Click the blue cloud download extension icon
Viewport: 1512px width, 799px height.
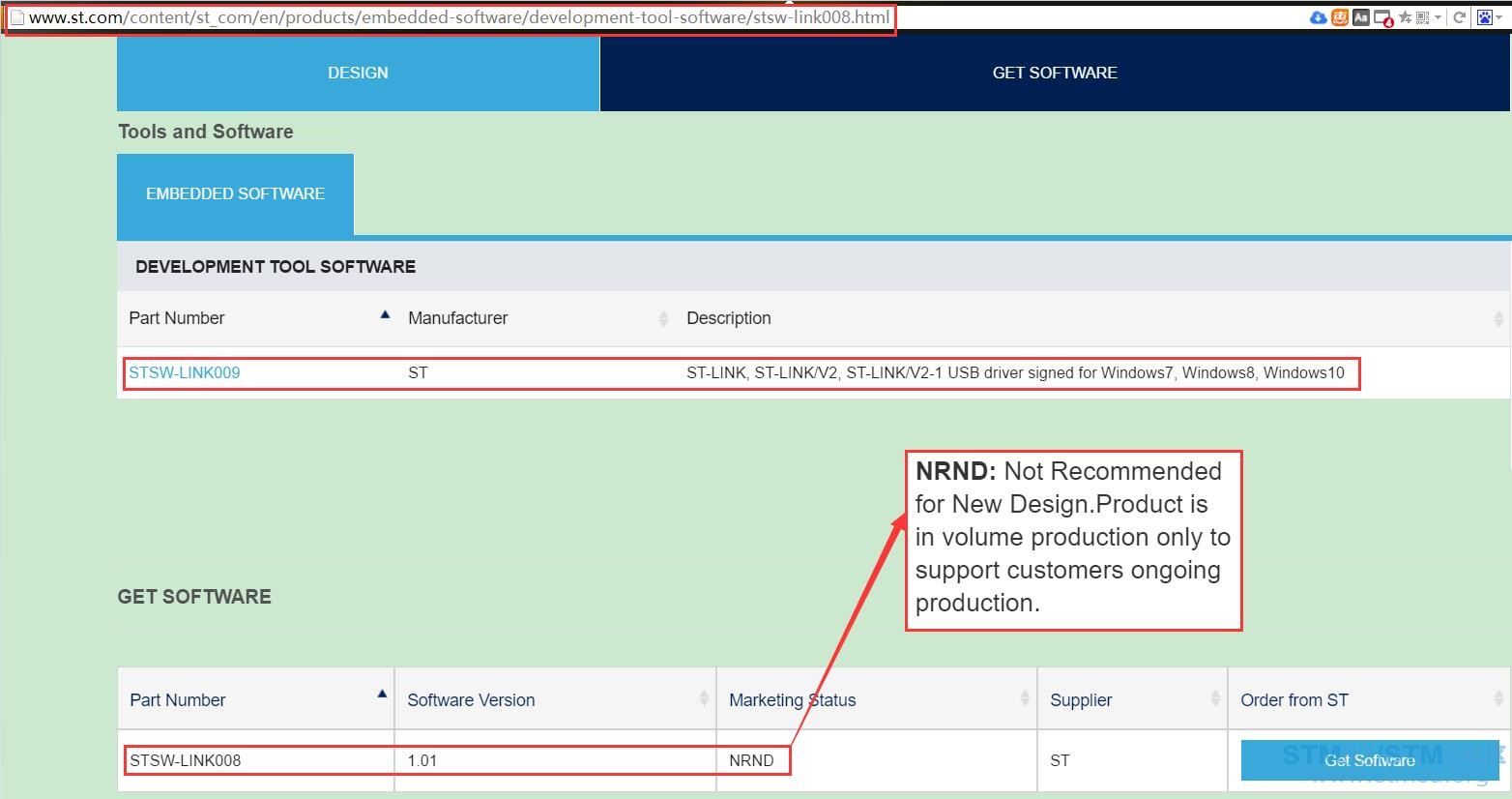click(1319, 17)
